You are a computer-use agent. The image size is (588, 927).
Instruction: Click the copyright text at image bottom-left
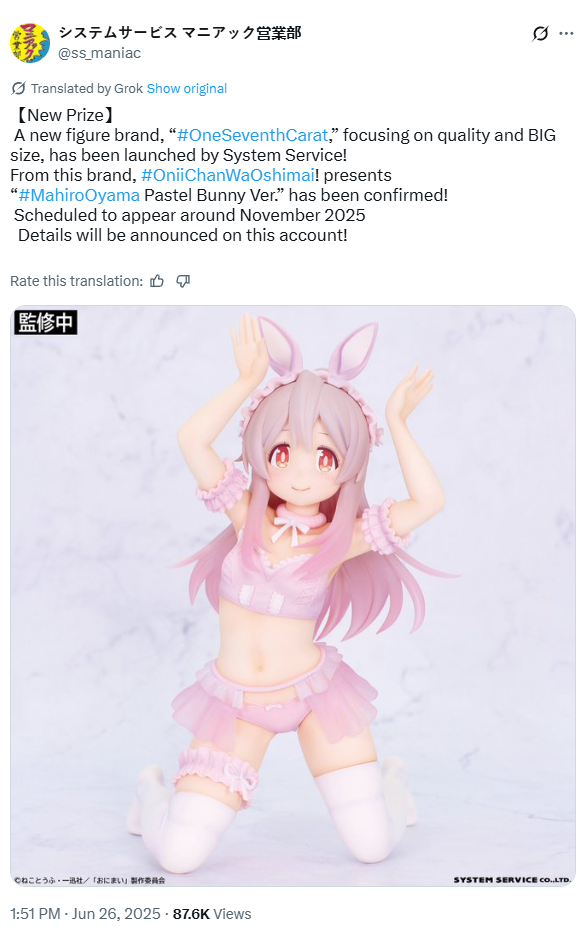click(90, 880)
